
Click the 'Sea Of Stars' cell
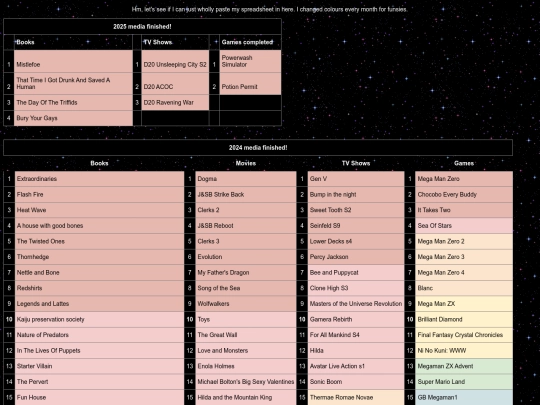click(464, 226)
